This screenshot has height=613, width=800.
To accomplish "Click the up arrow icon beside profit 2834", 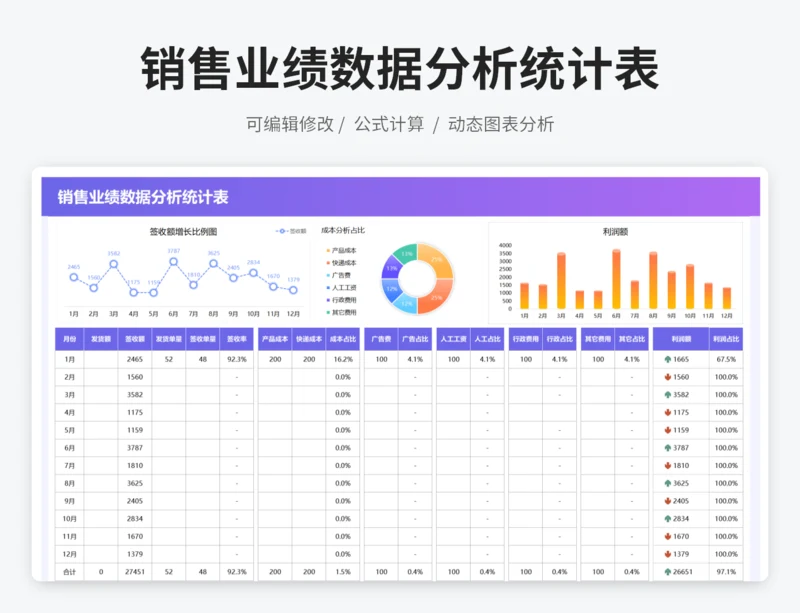I will pos(667,519).
